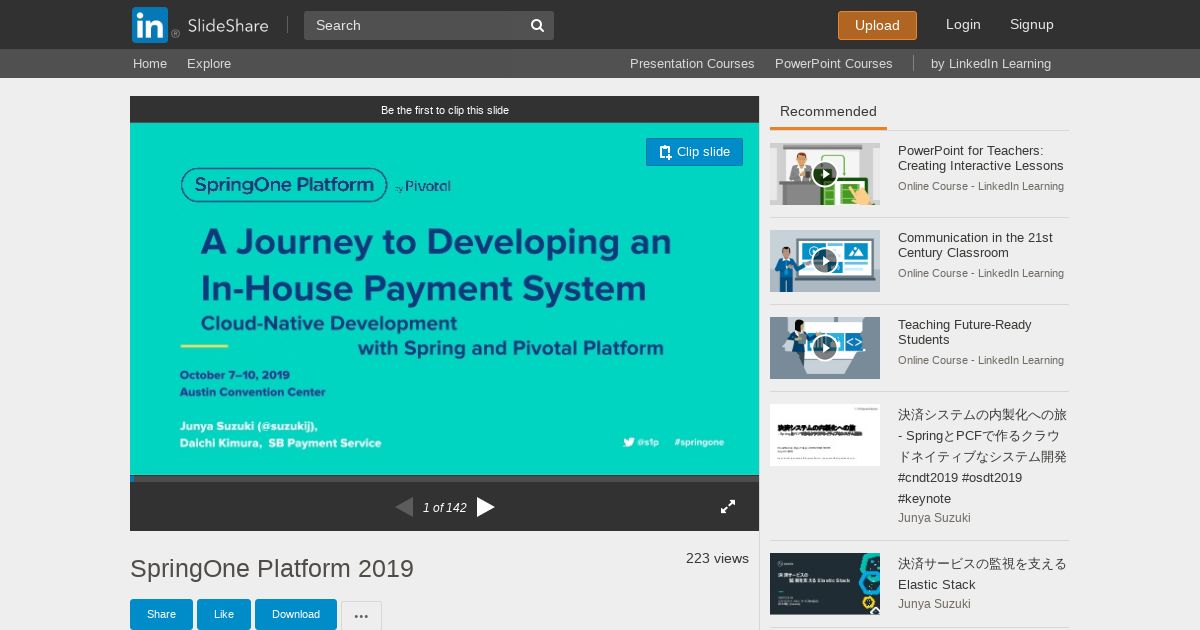Open Presentation Courses menu item
This screenshot has width=1200, height=630.
(x=692, y=63)
